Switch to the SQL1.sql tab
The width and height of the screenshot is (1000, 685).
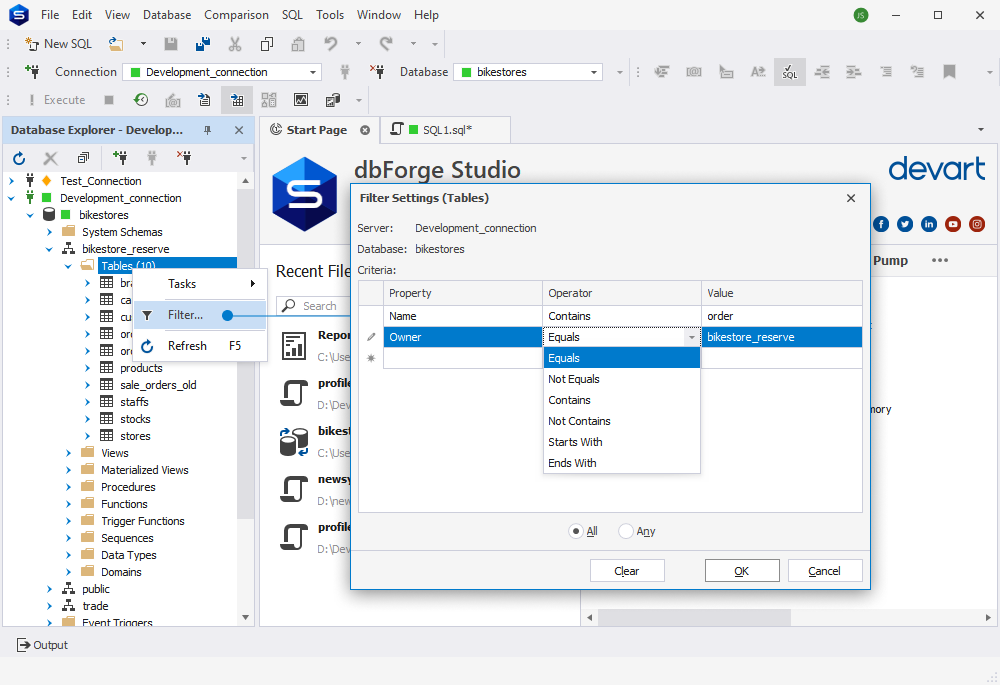pos(445,130)
